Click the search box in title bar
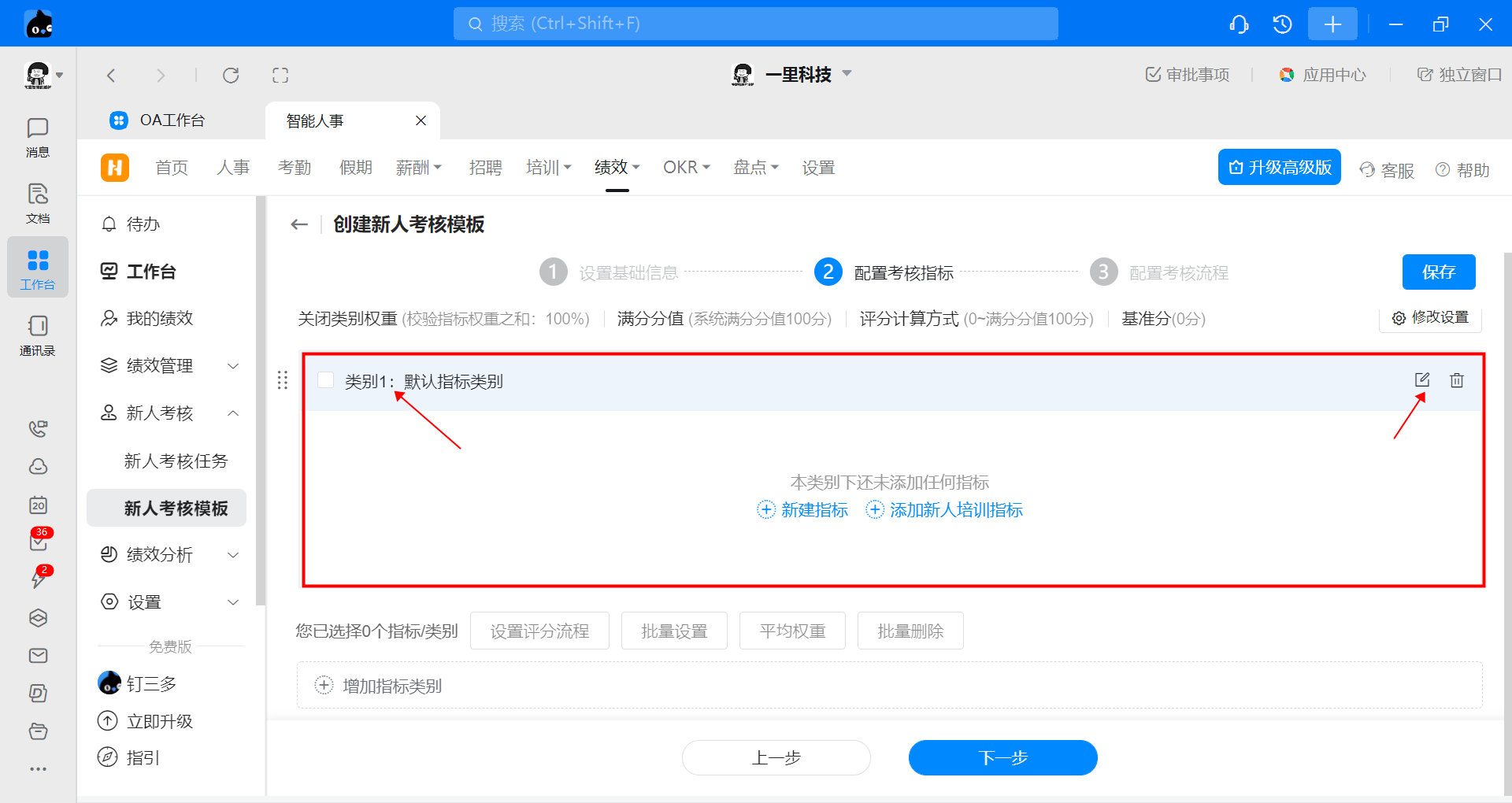1512x803 pixels. 755,24
